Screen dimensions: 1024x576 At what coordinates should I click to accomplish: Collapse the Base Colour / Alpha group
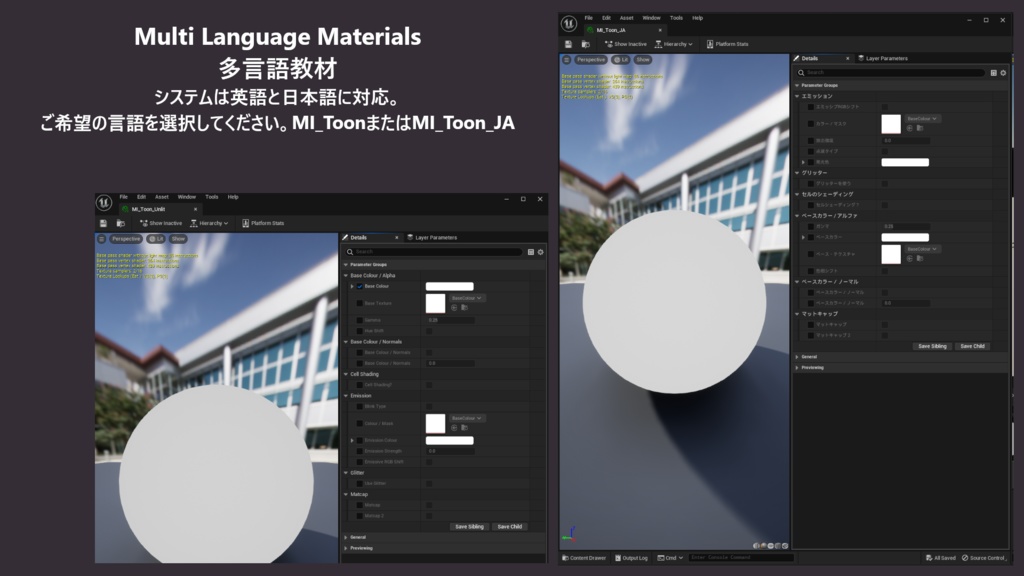(x=346, y=276)
